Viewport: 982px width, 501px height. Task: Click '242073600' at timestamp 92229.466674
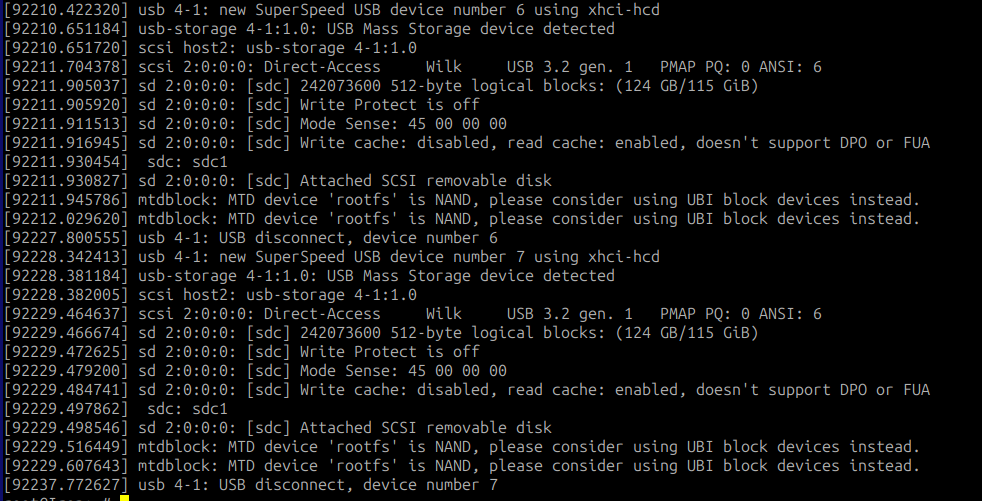pyautogui.click(x=340, y=333)
